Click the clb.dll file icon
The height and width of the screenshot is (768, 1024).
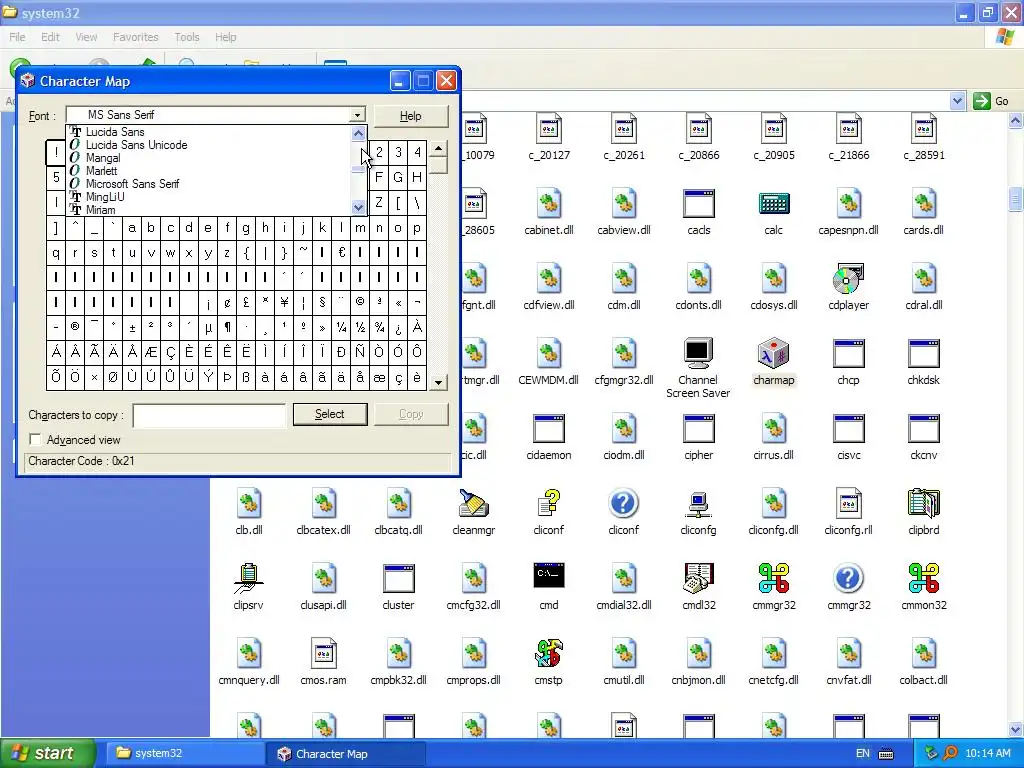pyautogui.click(x=248, y=504)
